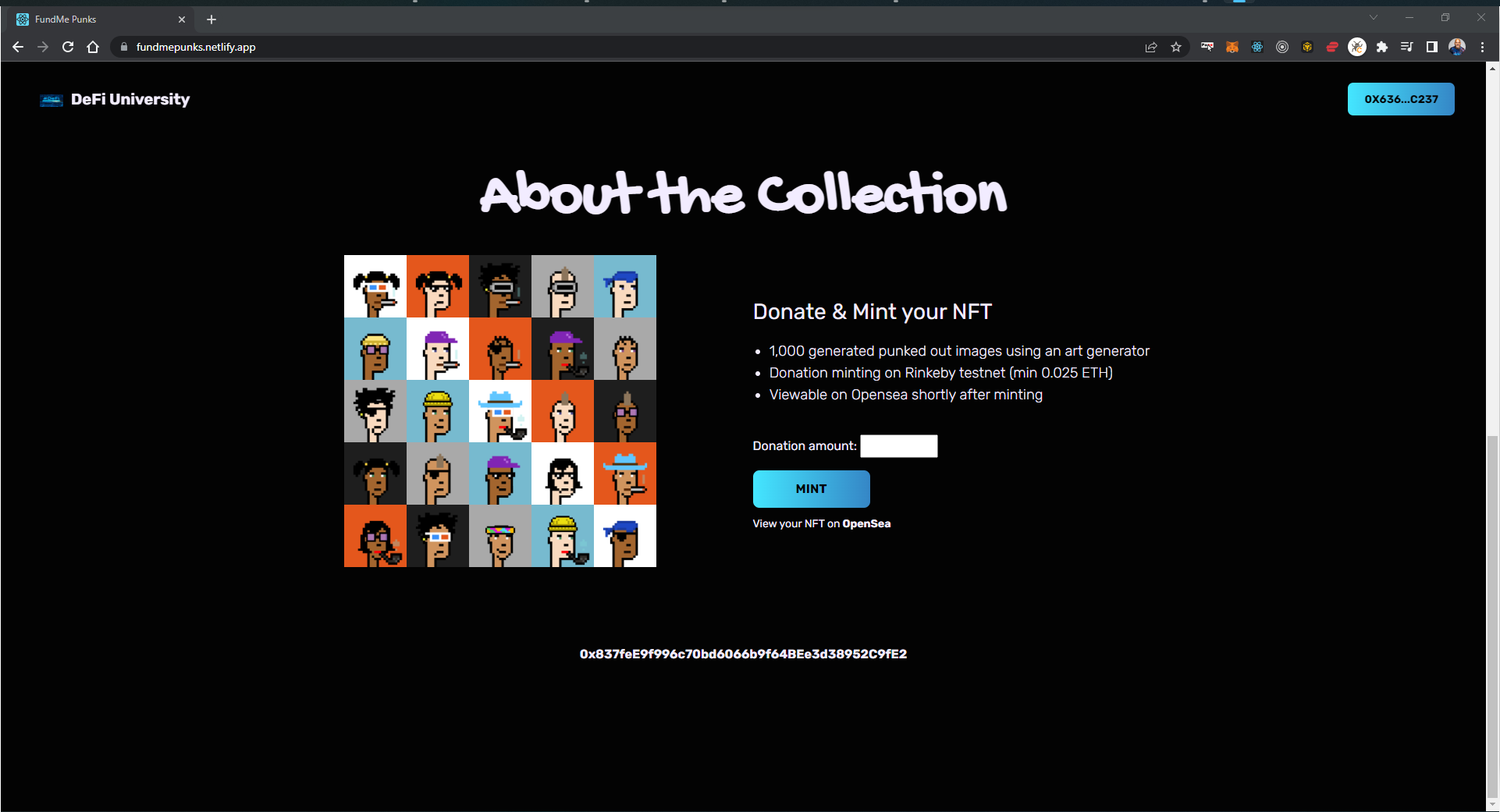Open the media controls music icon
This screenshot has height=812, width=1500.
[1407, 47]
